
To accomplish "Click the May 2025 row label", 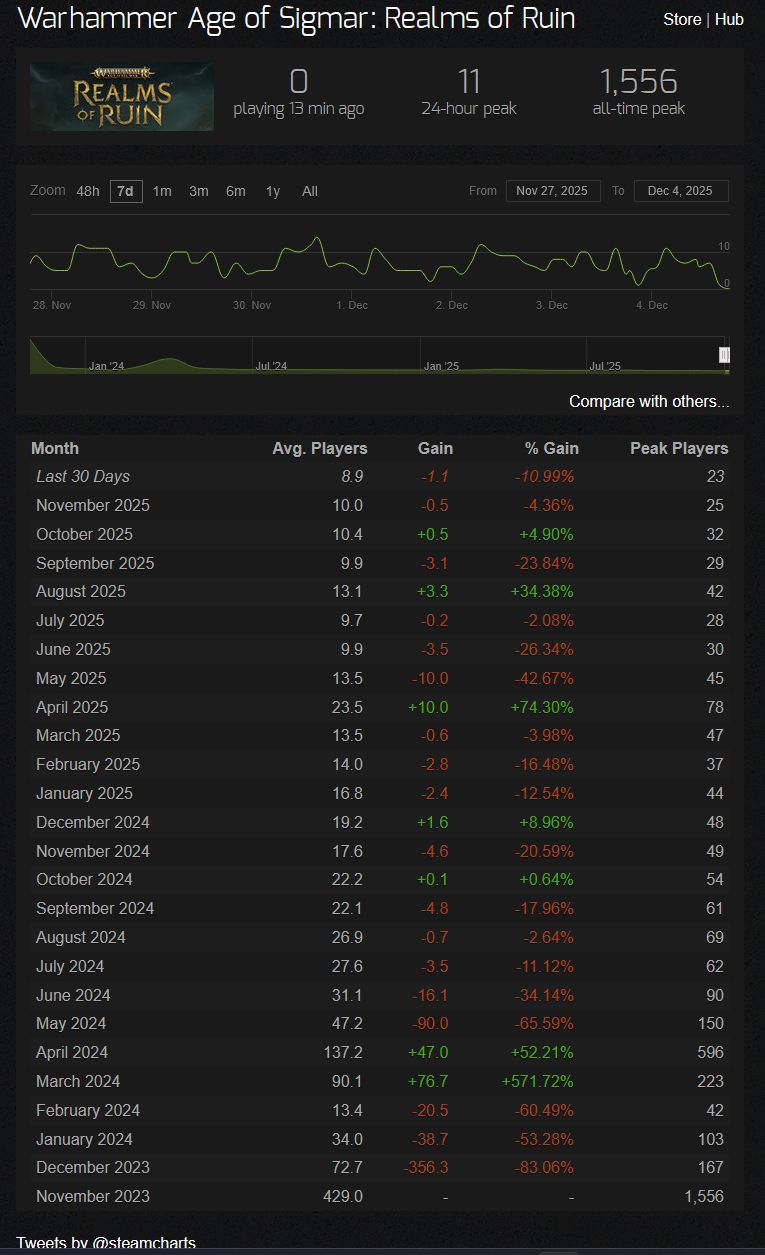I will [x=71, y=678].
